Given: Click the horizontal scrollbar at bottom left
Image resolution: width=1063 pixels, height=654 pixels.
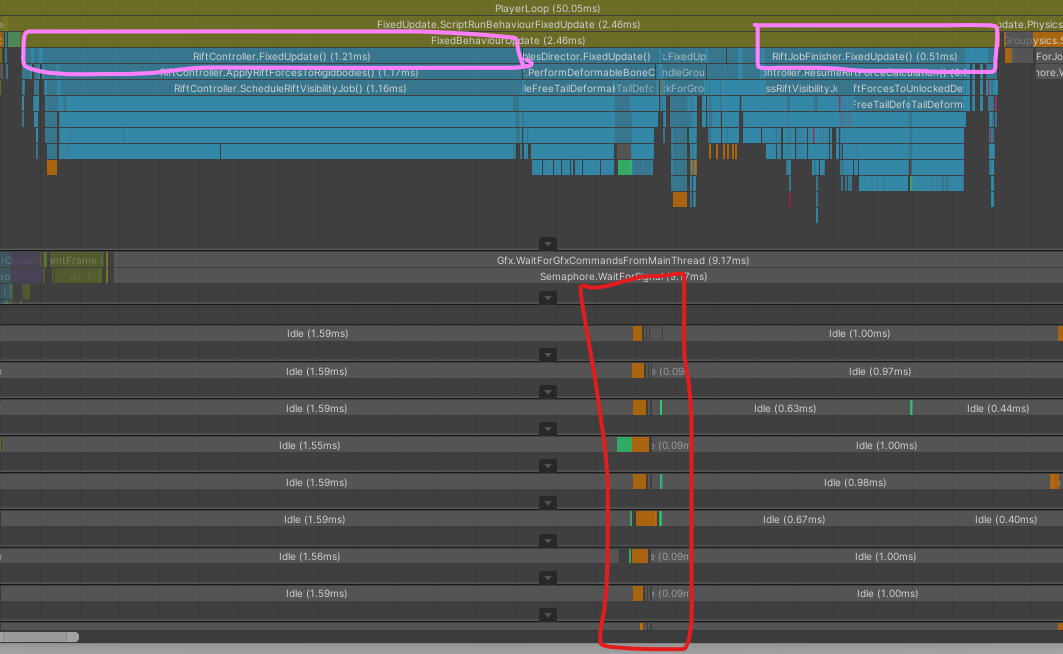Looking at the screenshot, I should click(40, 636).
